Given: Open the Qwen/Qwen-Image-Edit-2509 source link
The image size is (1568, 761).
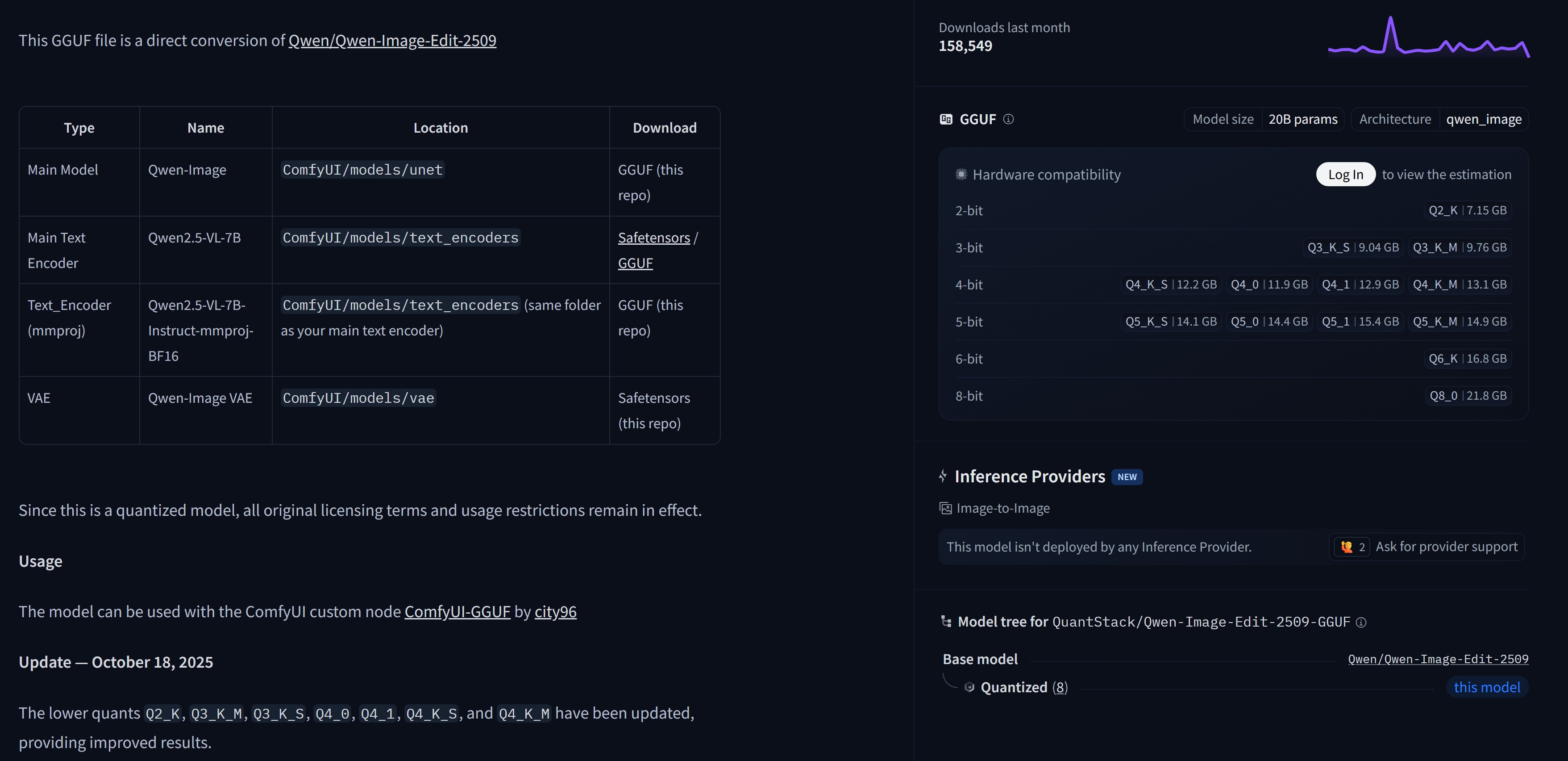Looking at the screenshot, I should click(x=392, y=41).
